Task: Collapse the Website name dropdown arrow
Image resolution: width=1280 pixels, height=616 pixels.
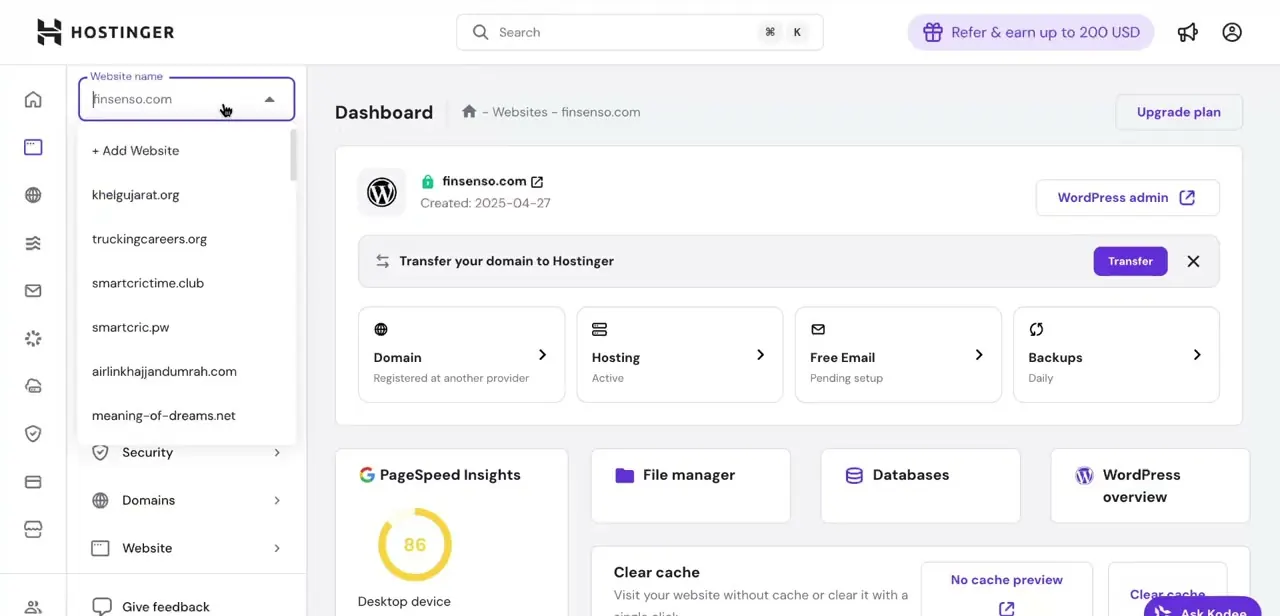Action: [269, 99]
